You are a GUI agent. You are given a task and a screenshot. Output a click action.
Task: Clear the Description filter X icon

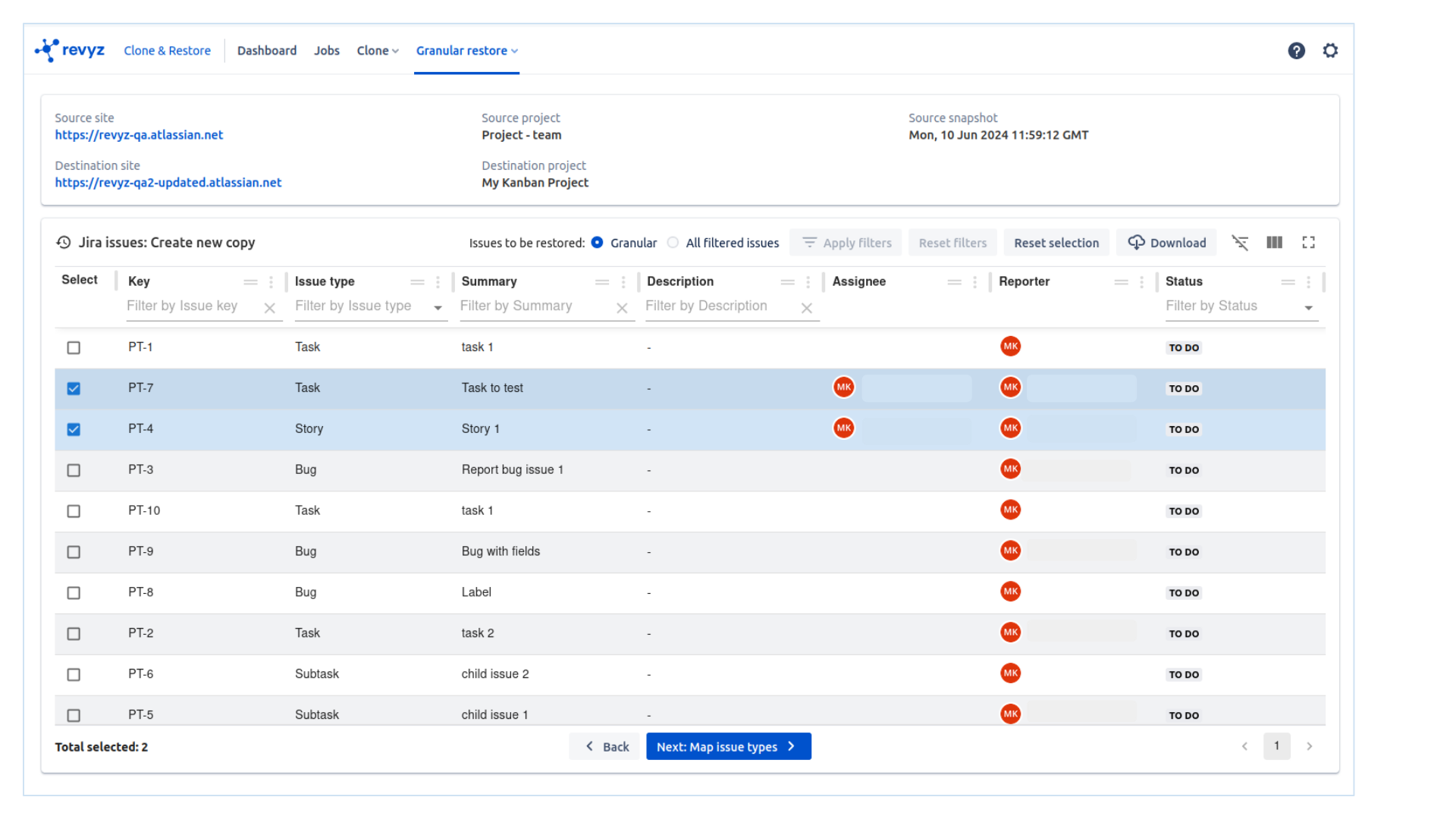(807, 308)
